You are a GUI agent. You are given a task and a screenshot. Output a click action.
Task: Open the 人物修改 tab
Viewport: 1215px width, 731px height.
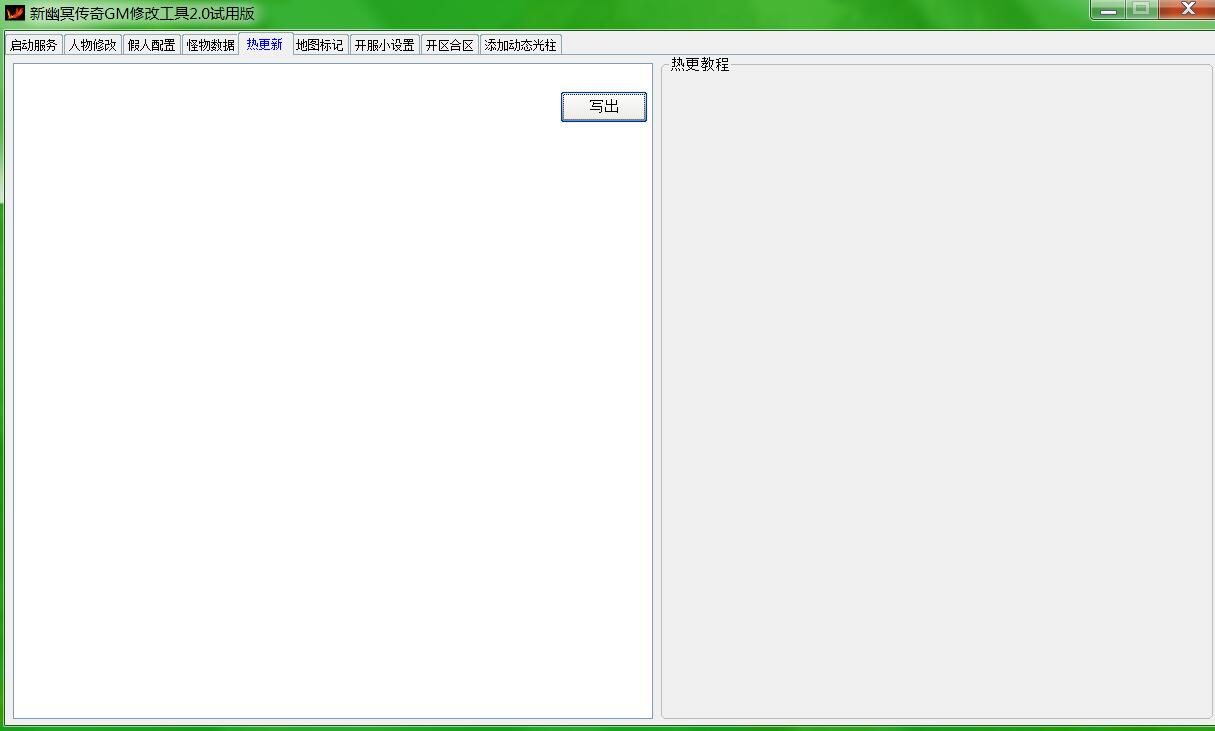point(93,45)
